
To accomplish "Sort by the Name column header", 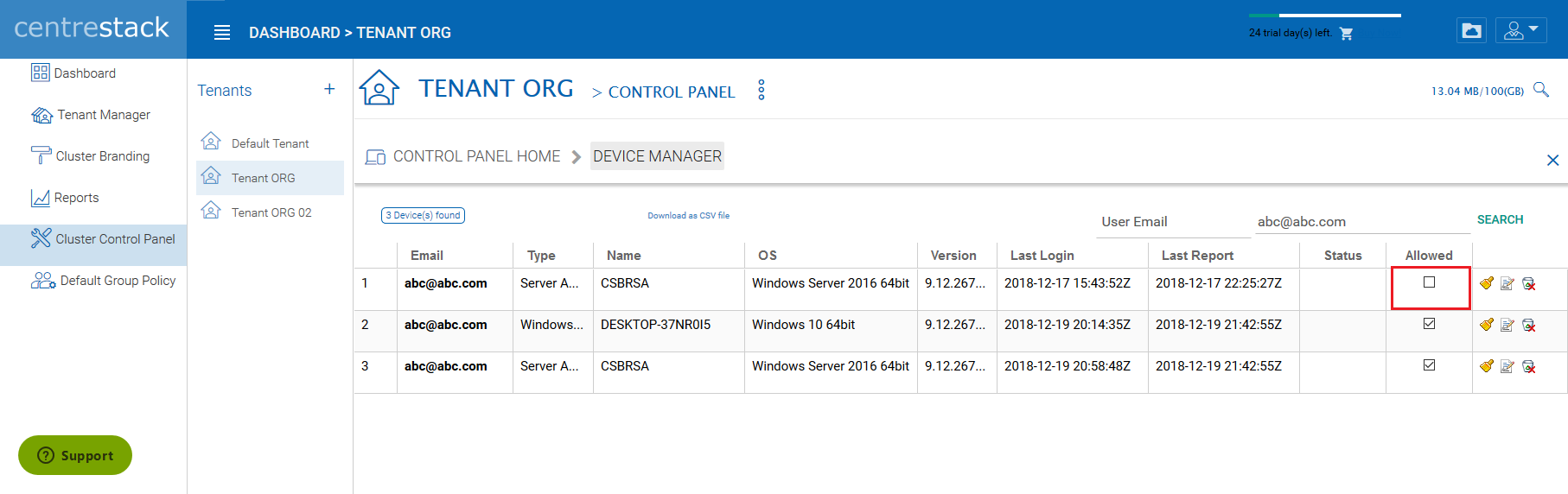I will point(624,256).
